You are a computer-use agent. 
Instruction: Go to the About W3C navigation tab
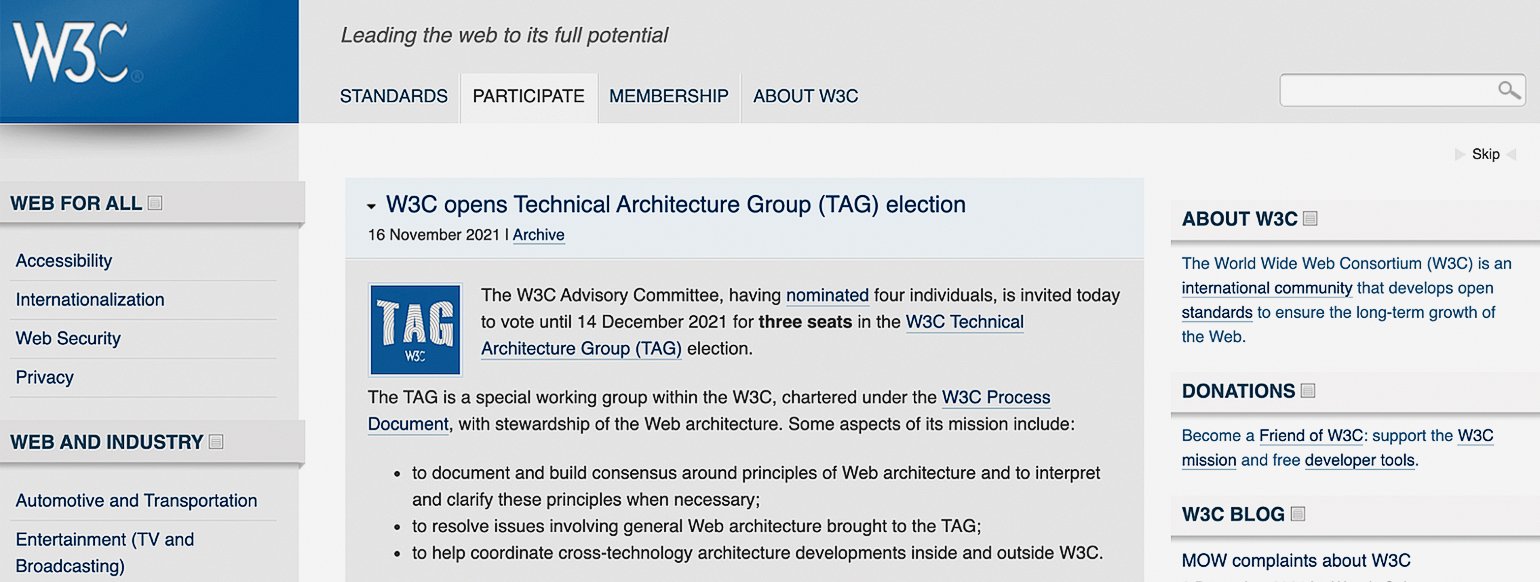coord(805,96)
